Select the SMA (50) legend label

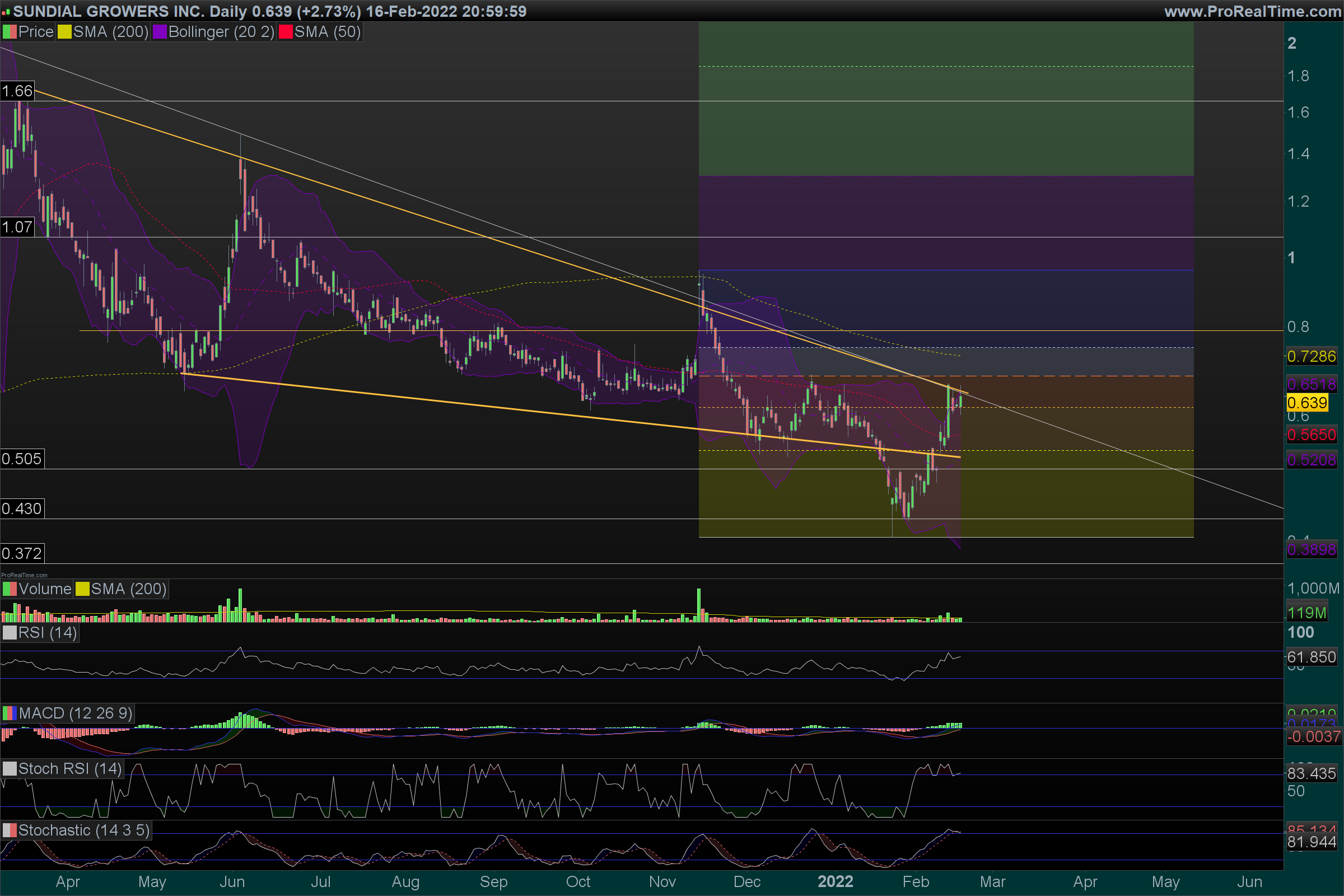click(x=327, y=32)
